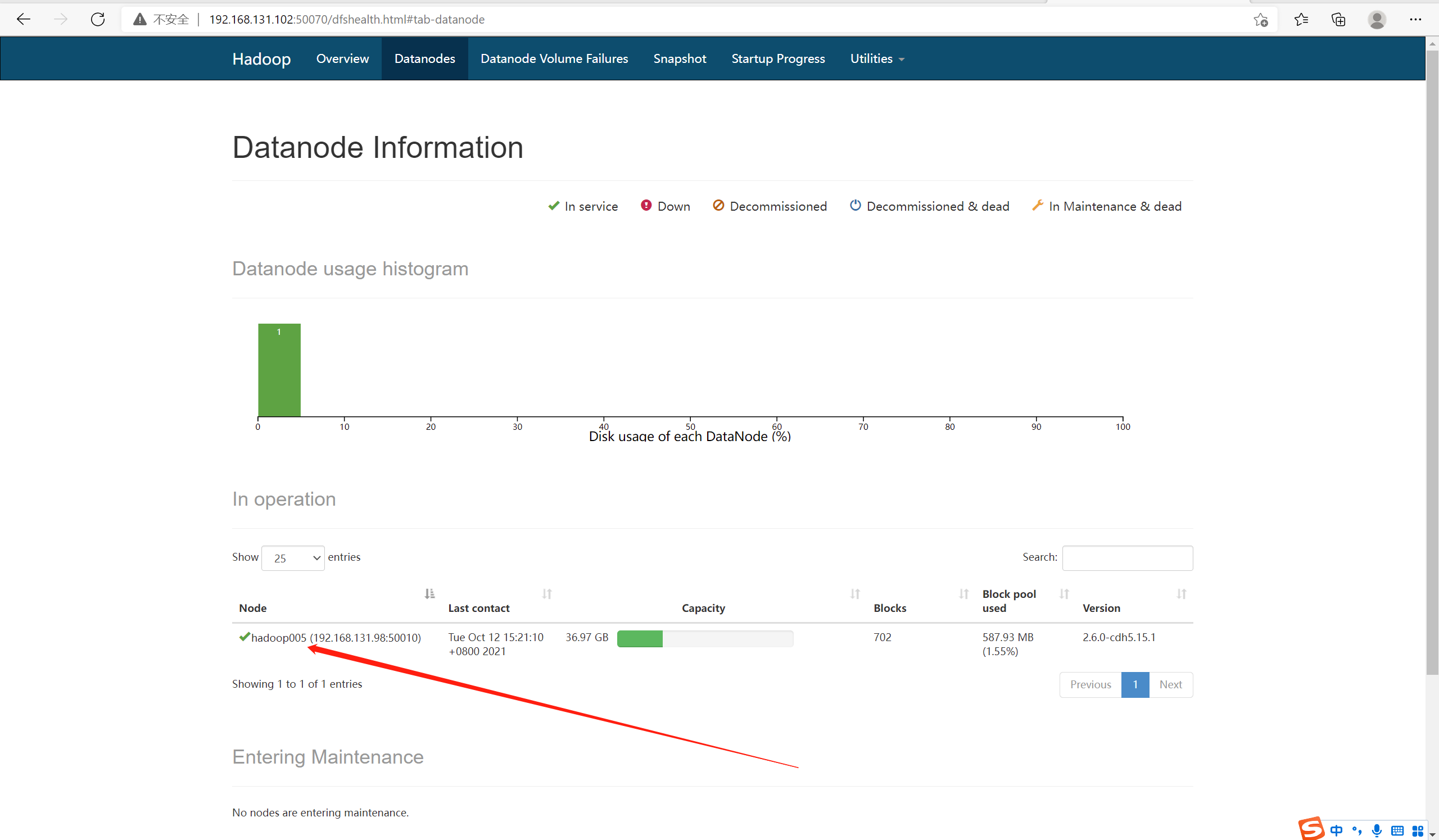Click the Decommissioned & dead icon
1439x840 pixels.
coord(855,206)
